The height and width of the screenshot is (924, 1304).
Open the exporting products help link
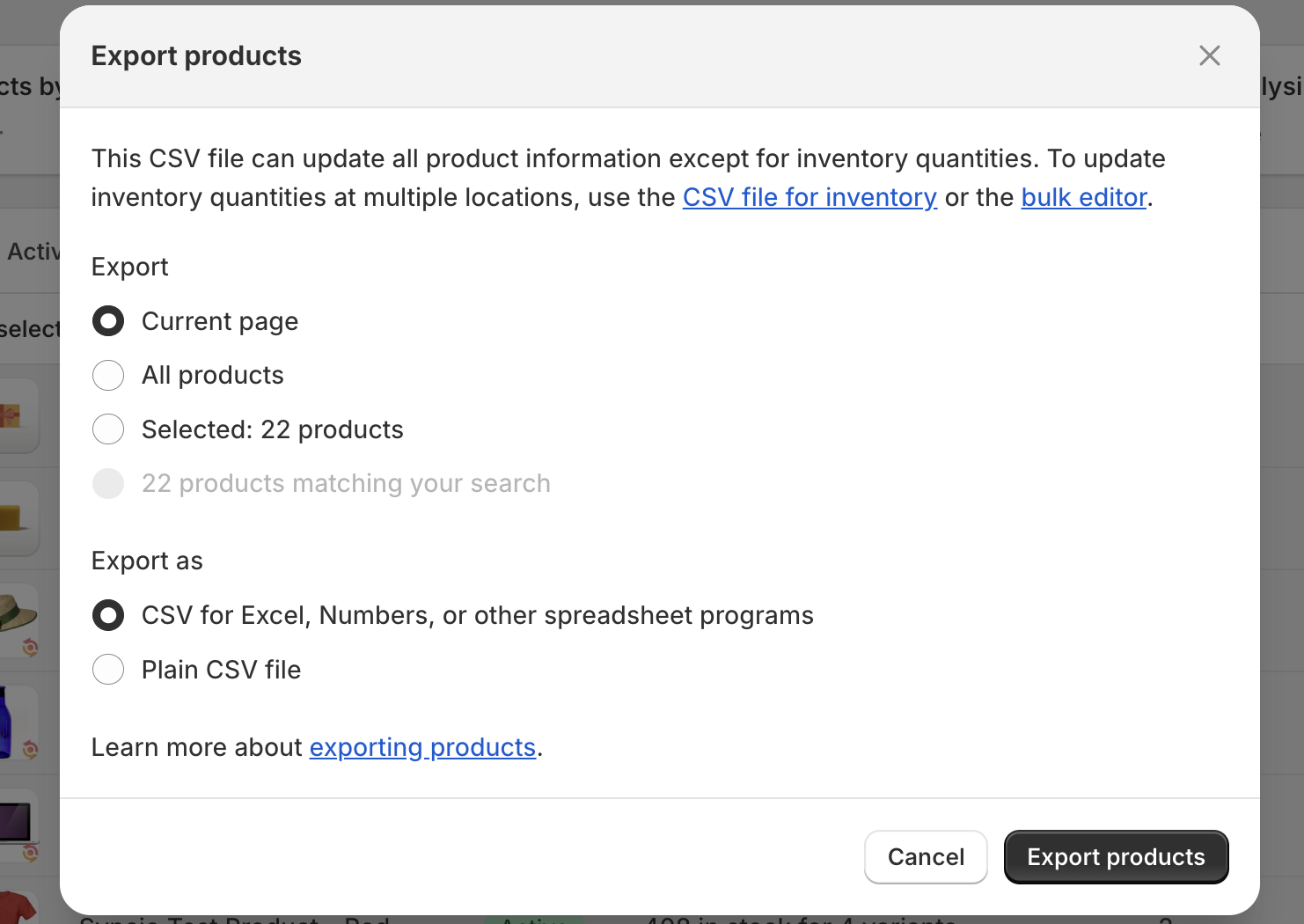tap(422, 747)
